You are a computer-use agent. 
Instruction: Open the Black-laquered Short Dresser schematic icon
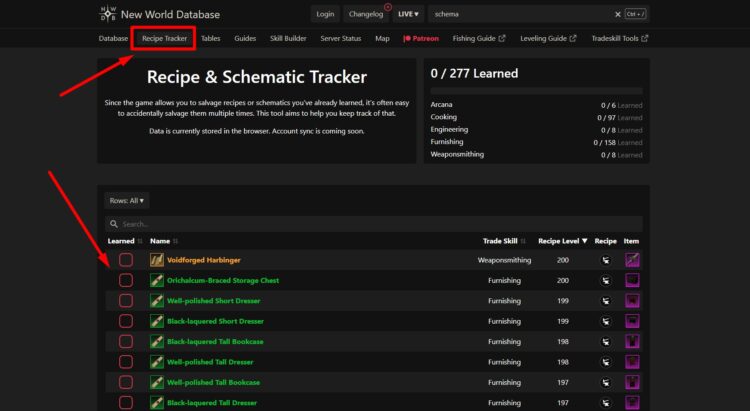[156, 321]
